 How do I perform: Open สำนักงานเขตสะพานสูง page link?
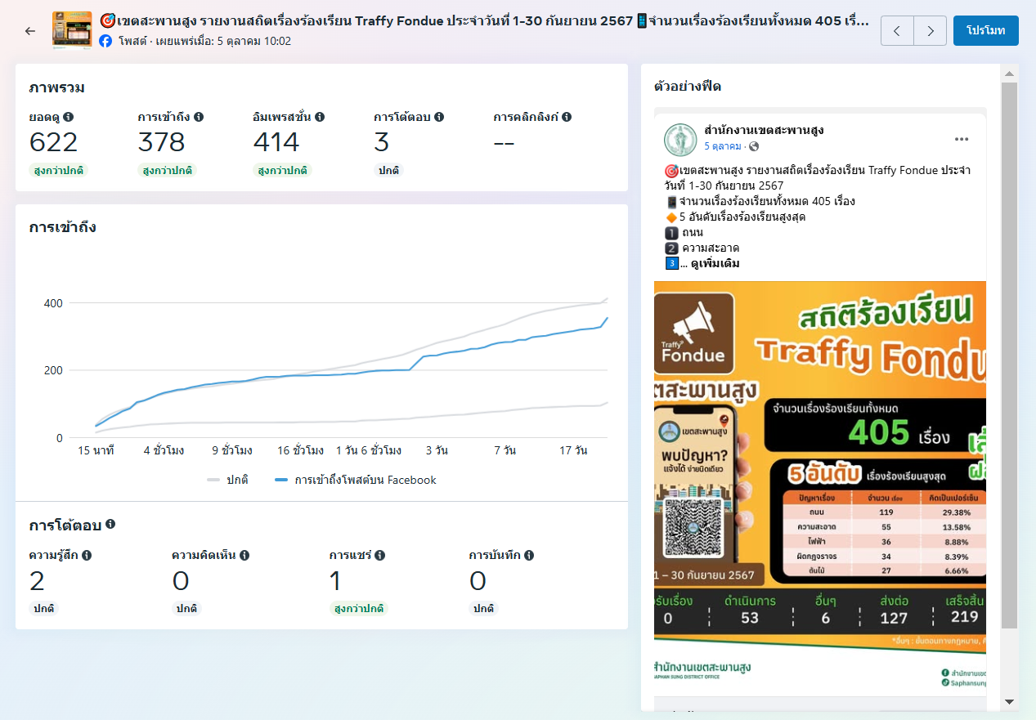(763, 130)
